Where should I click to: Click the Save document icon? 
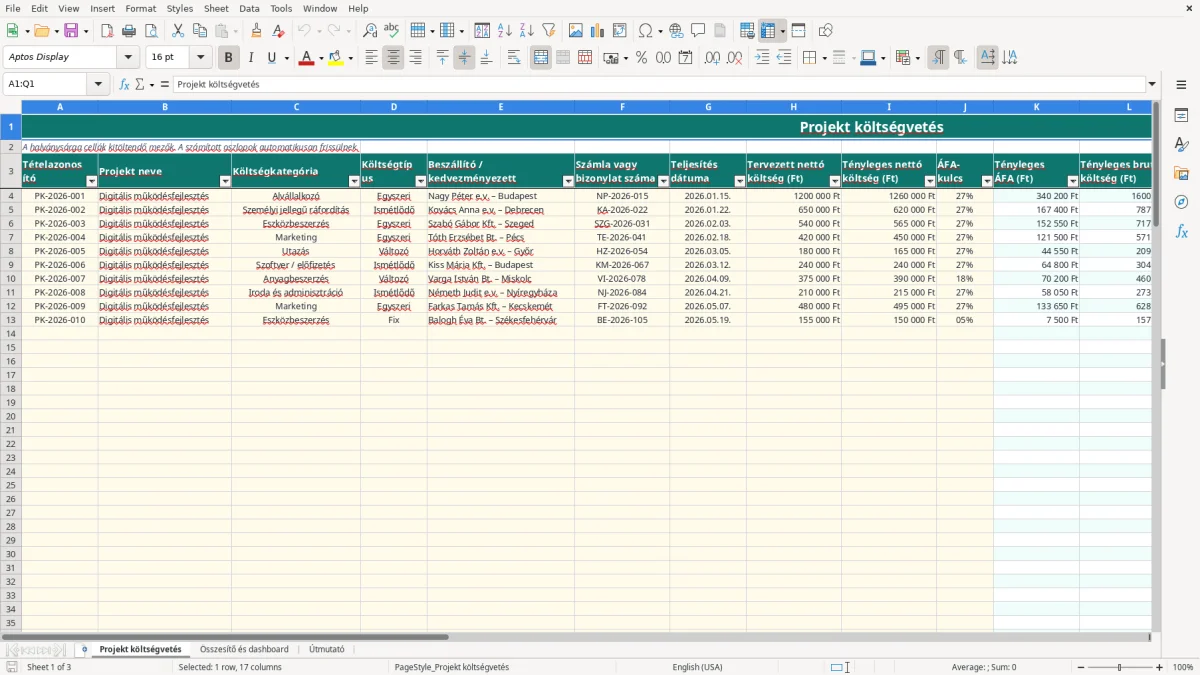71,31
